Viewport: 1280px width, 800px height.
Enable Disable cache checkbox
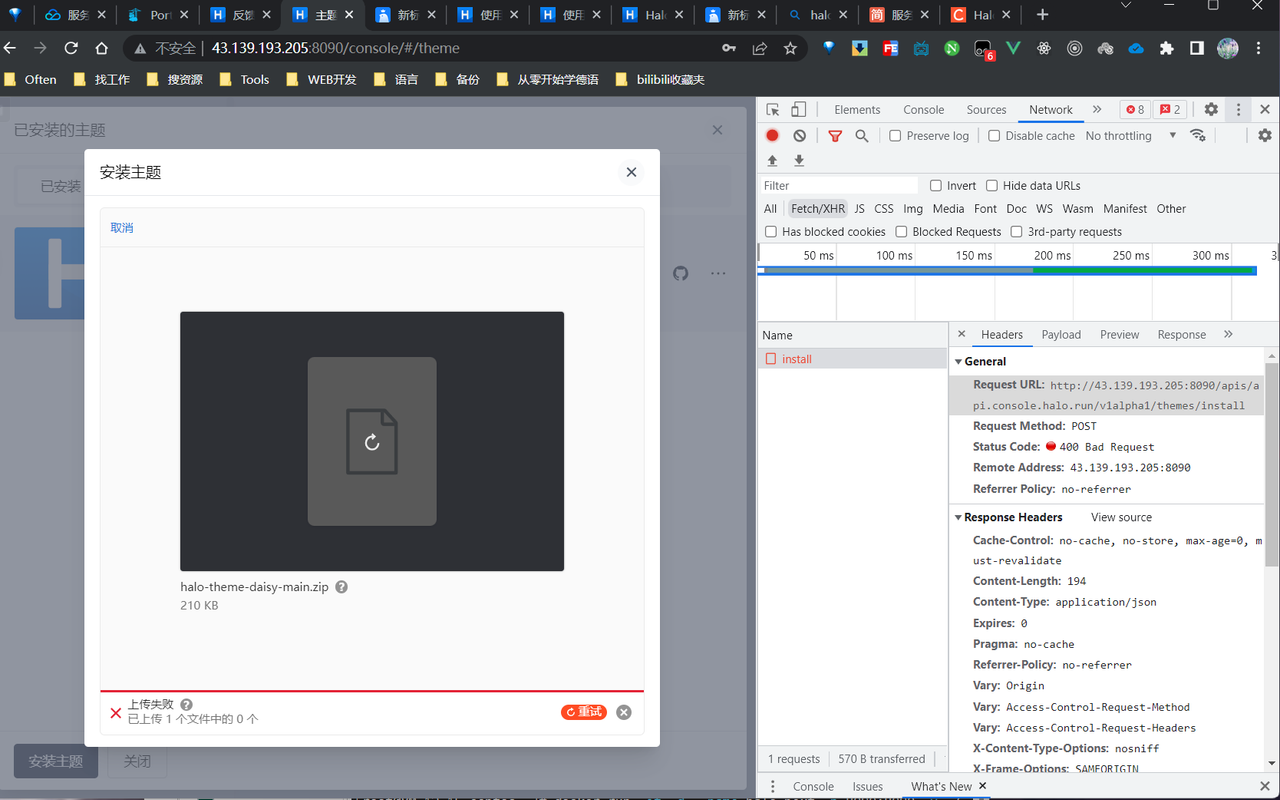pos(994,136)
